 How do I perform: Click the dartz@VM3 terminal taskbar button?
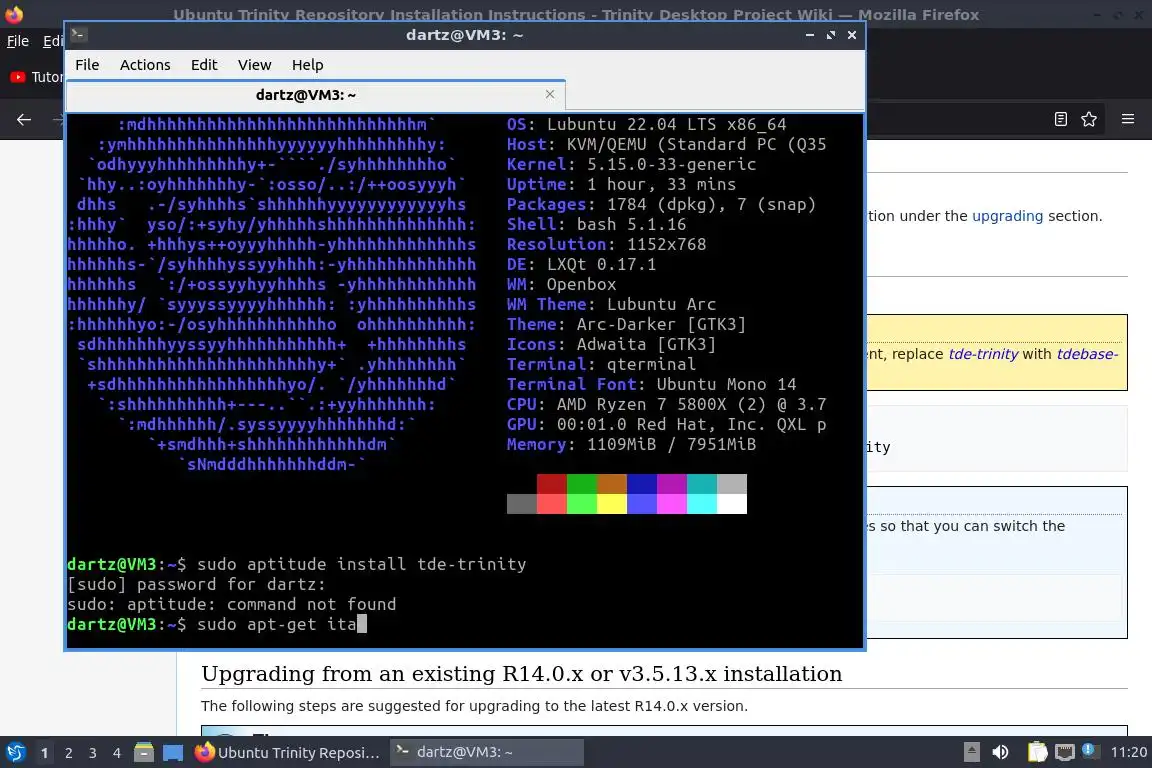[x=486, y=752]
